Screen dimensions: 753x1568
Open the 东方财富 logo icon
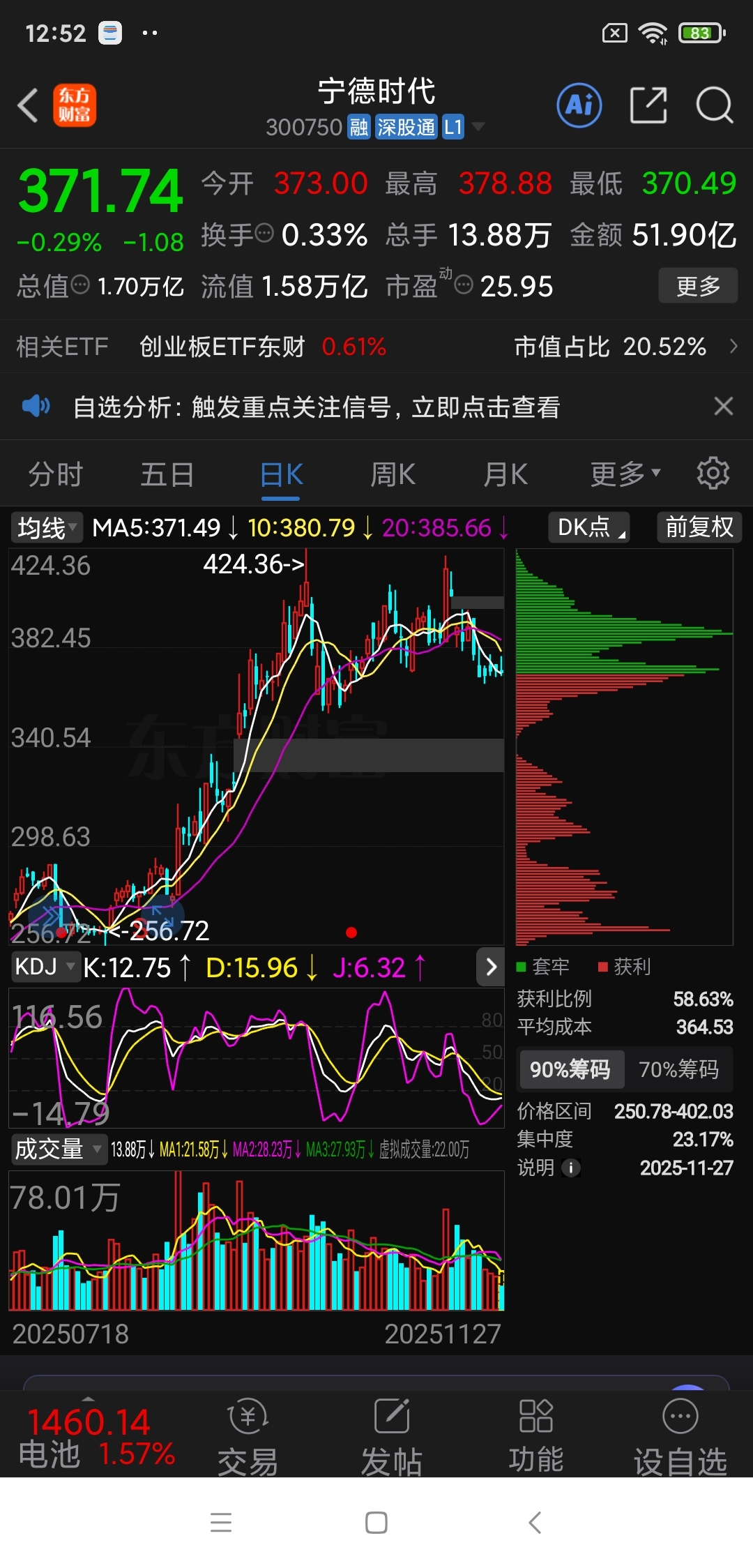75,105
